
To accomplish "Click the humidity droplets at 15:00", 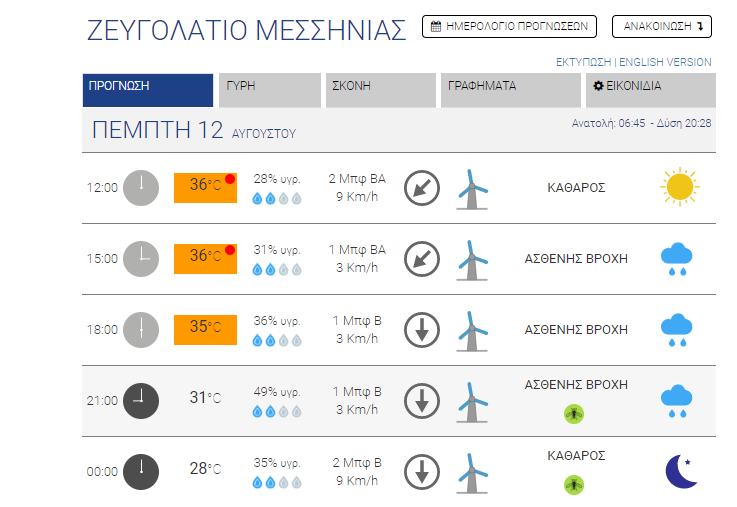I will tap(277, 270).
